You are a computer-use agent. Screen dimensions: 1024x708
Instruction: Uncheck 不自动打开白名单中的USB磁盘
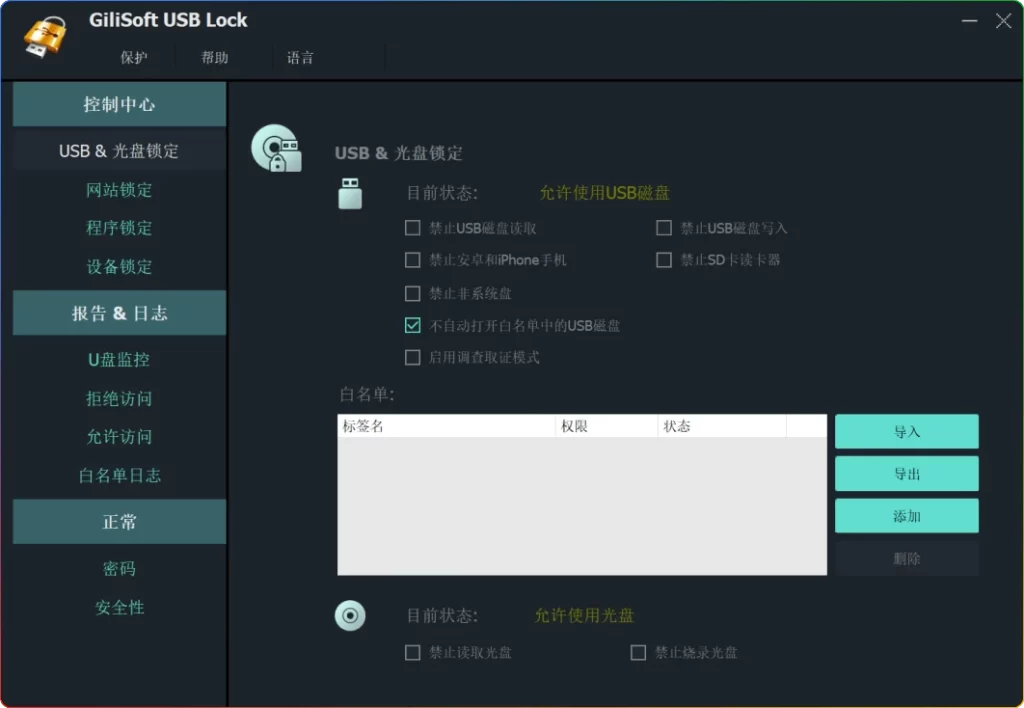click(412, 324)
